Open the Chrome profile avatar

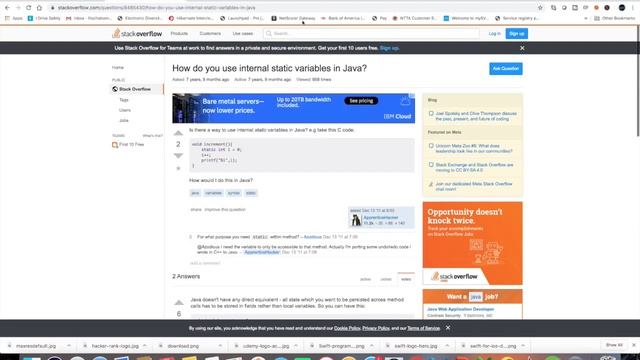tap(622, 8)
